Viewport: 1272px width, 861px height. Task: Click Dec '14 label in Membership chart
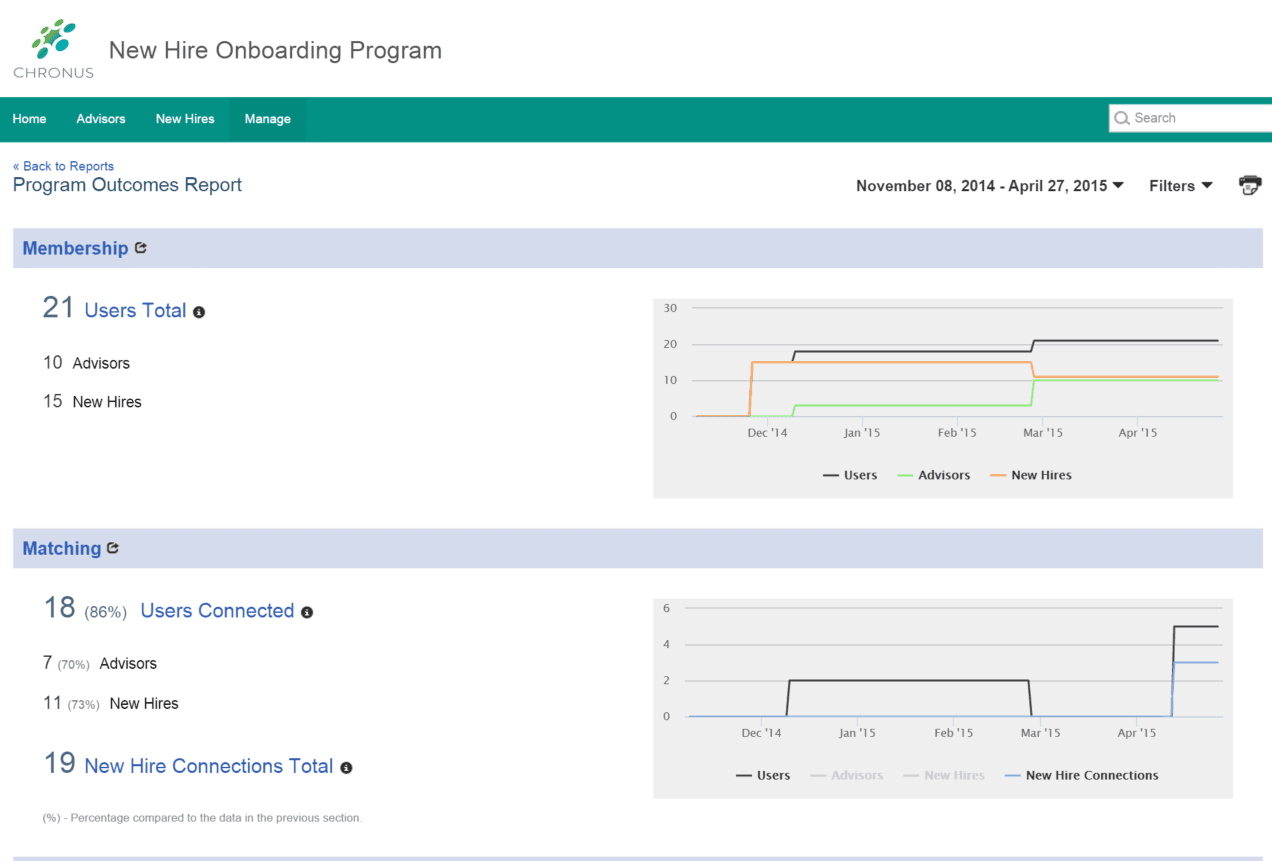point(767,433)
